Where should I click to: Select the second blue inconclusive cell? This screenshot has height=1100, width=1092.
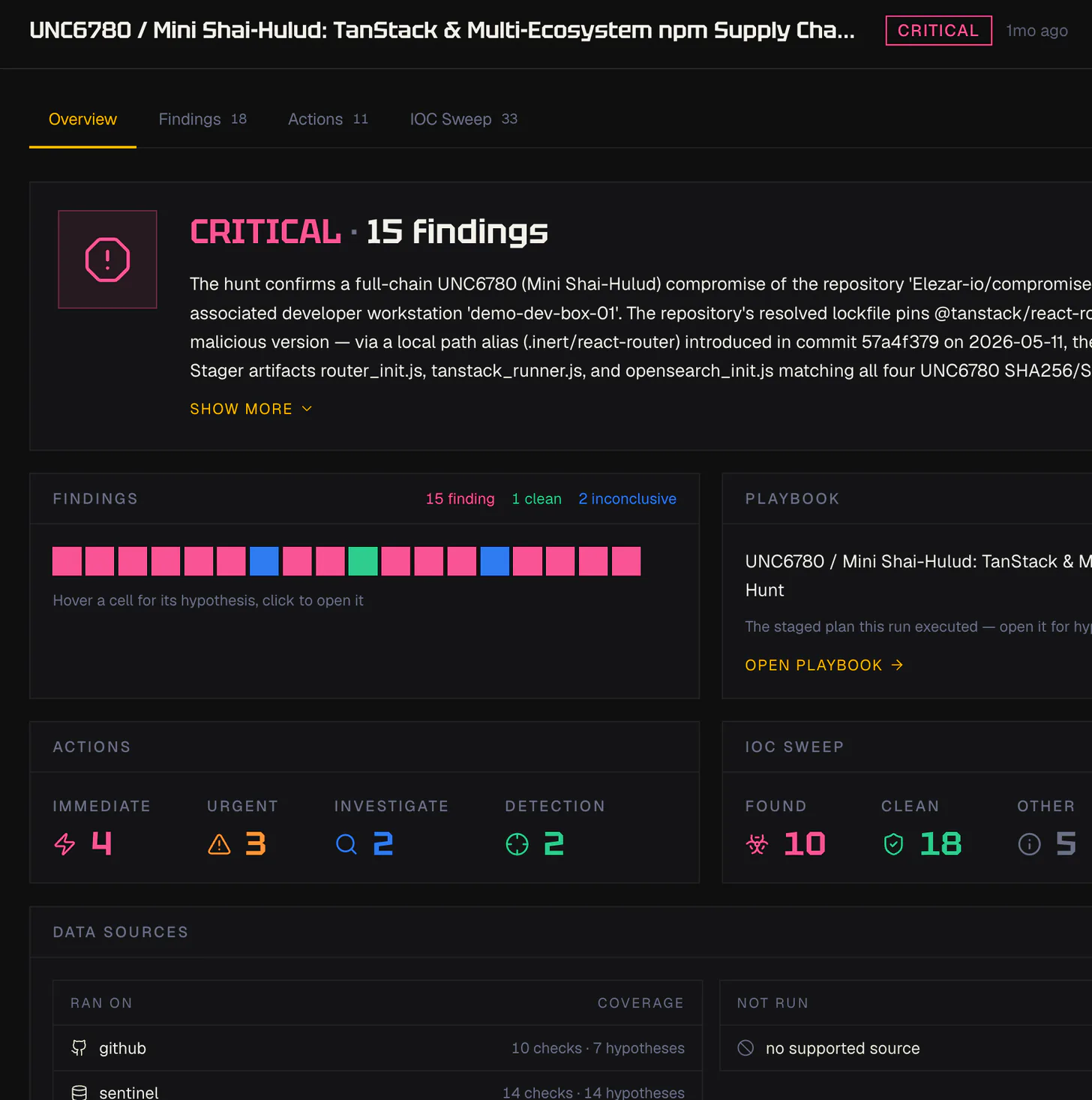[495, 561]
